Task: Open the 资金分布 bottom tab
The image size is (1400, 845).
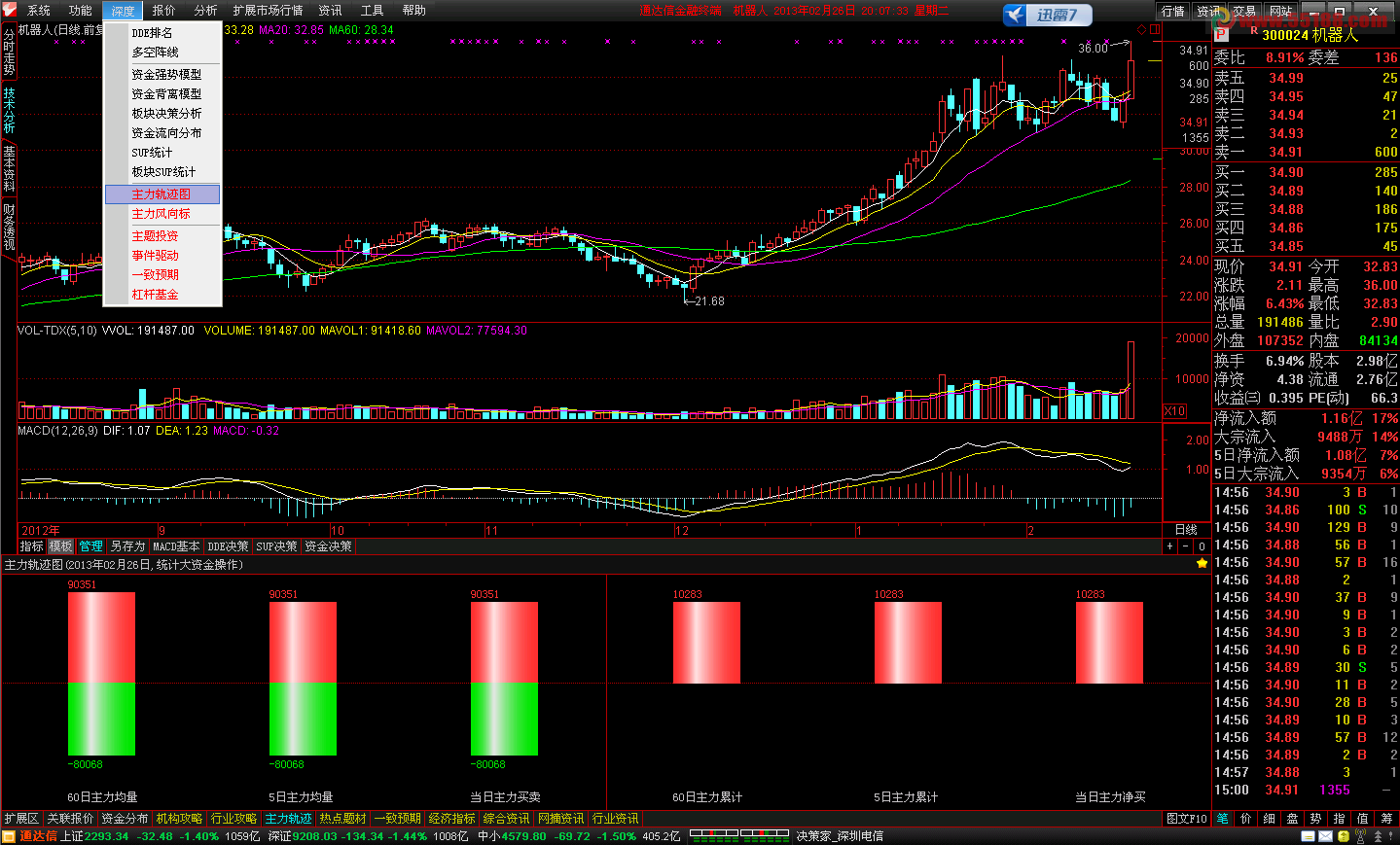Action: [x=125, y=819]
